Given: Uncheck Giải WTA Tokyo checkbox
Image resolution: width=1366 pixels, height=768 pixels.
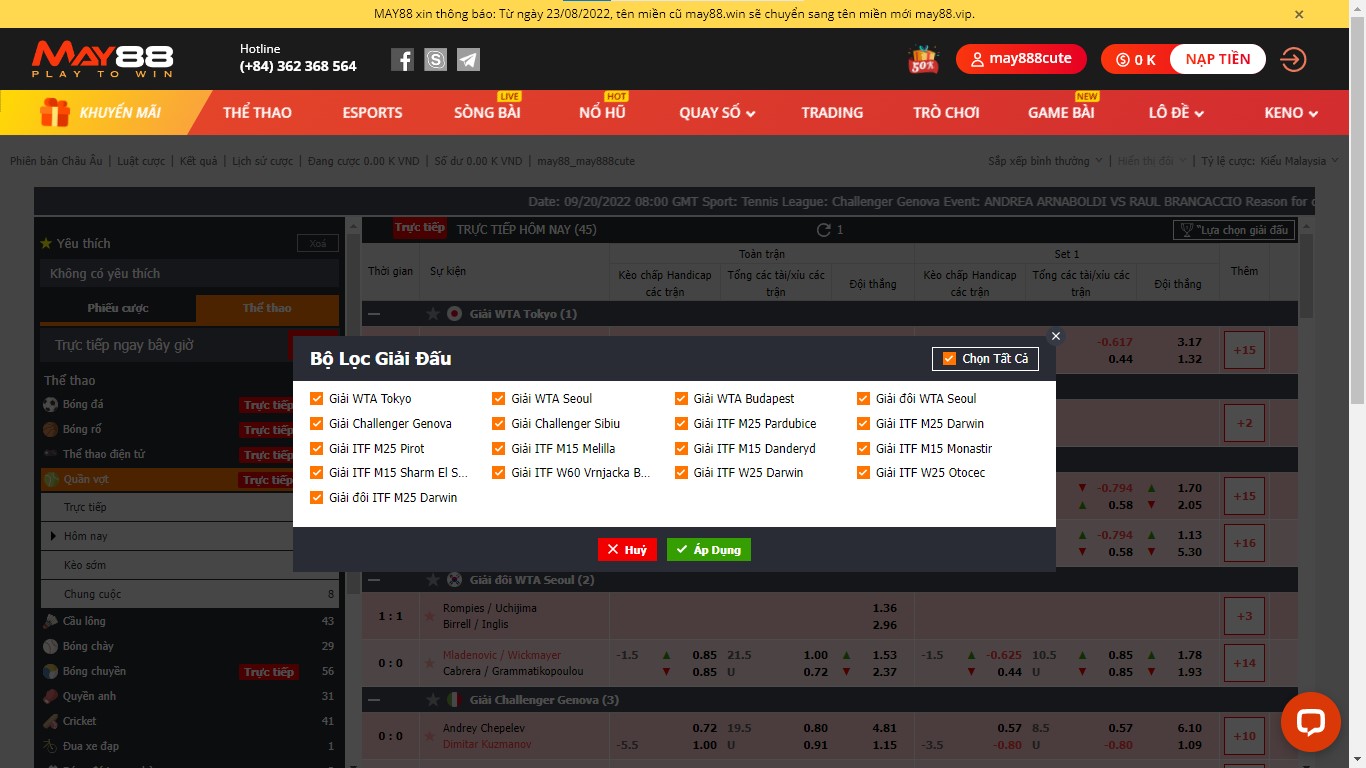Looking at the screenshot, I should 317,399.
